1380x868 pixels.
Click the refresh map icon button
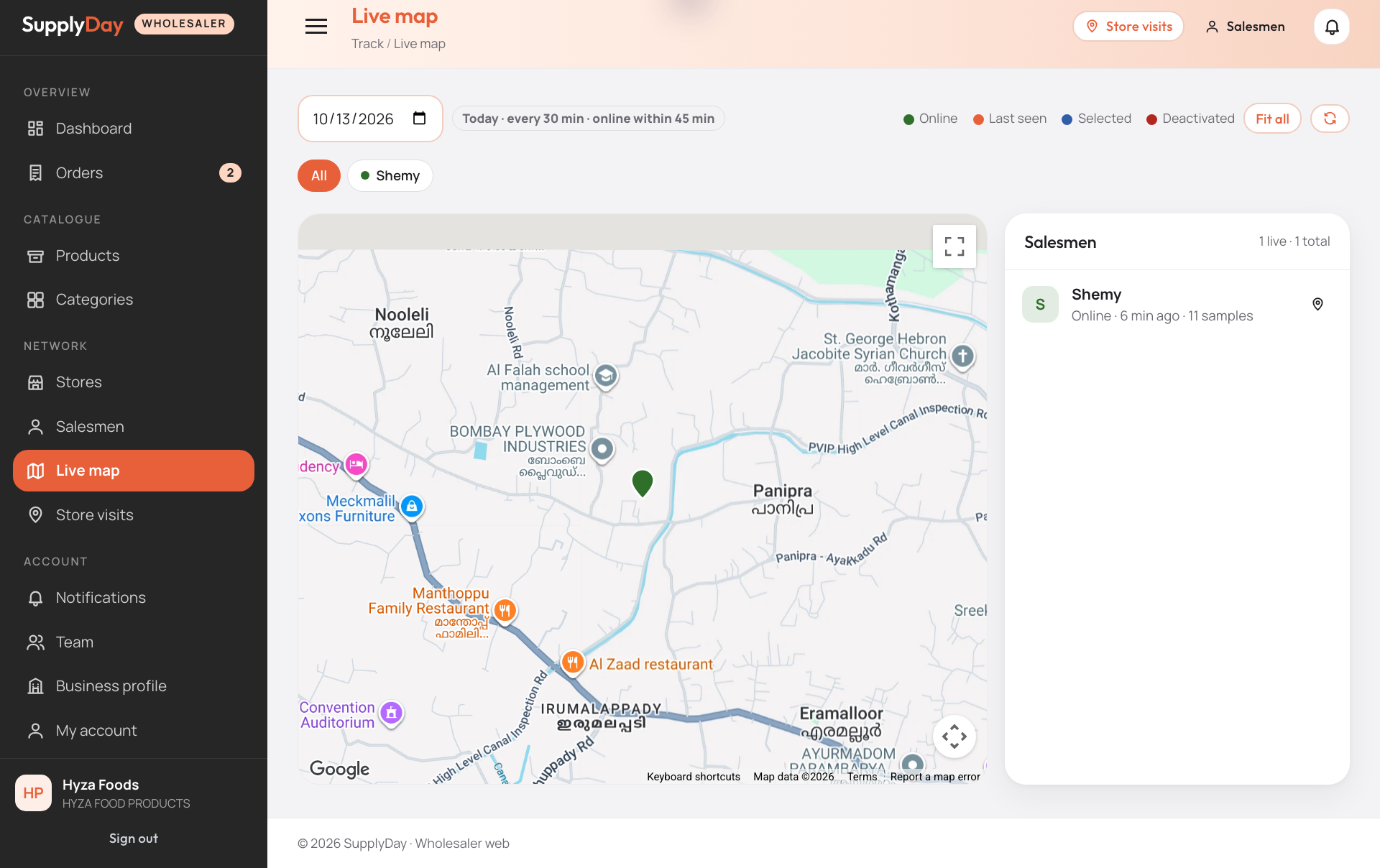1330,119
